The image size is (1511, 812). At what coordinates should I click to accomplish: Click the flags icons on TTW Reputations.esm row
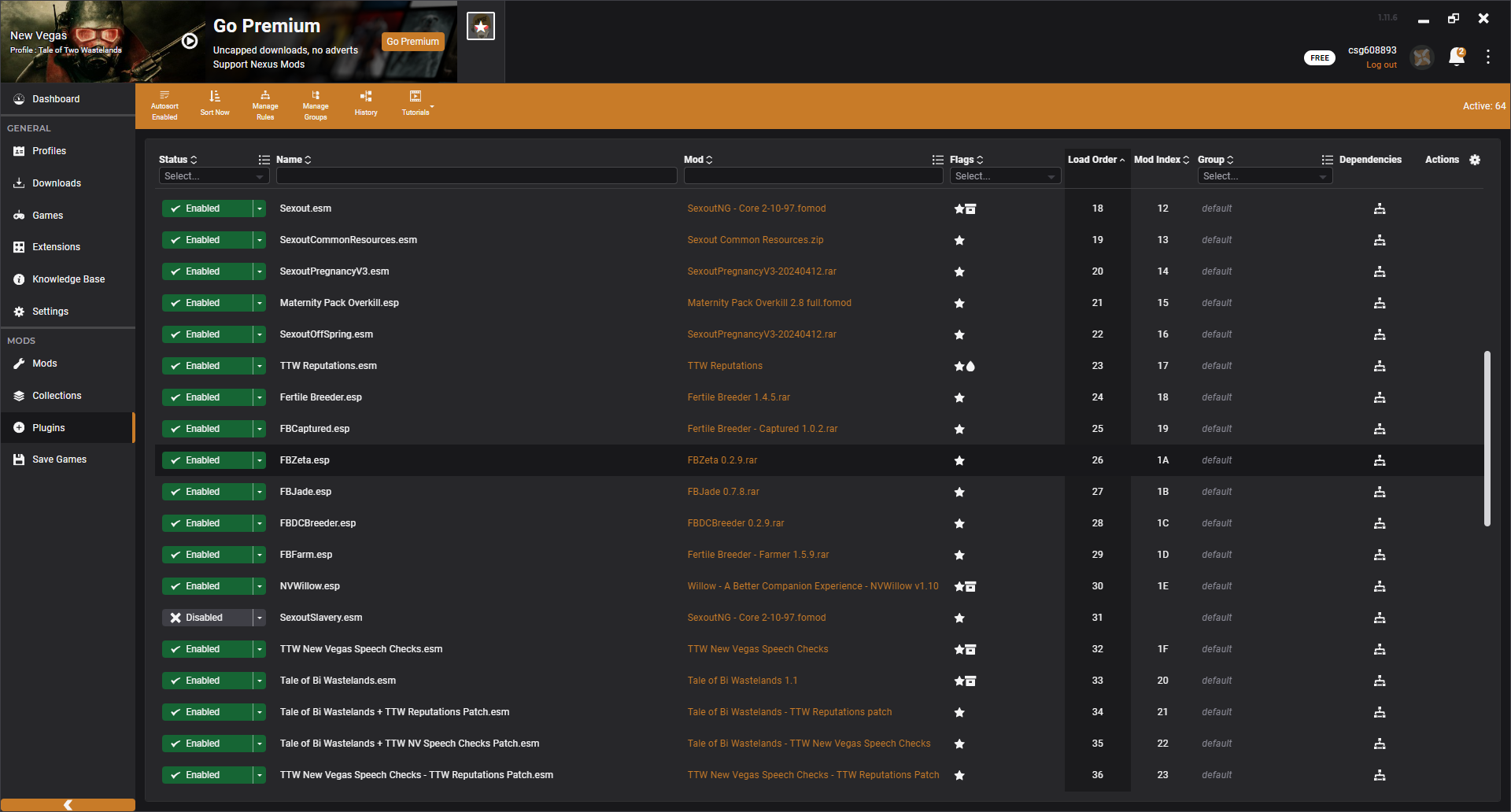(965, 366)
